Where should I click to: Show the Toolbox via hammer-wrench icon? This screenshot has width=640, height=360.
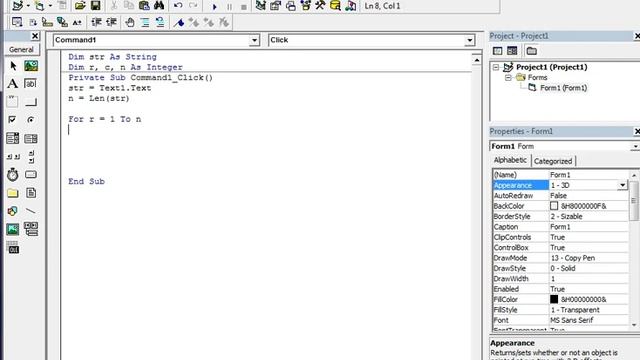point(320,6)
